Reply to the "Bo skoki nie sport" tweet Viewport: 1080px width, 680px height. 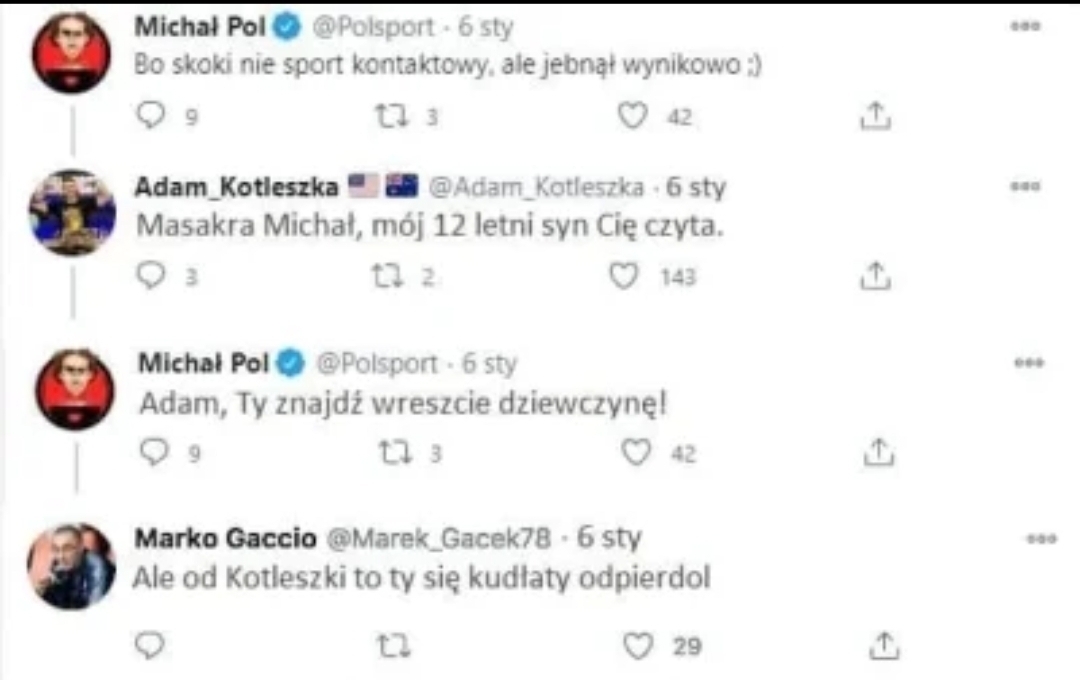(x=149, y=117)
